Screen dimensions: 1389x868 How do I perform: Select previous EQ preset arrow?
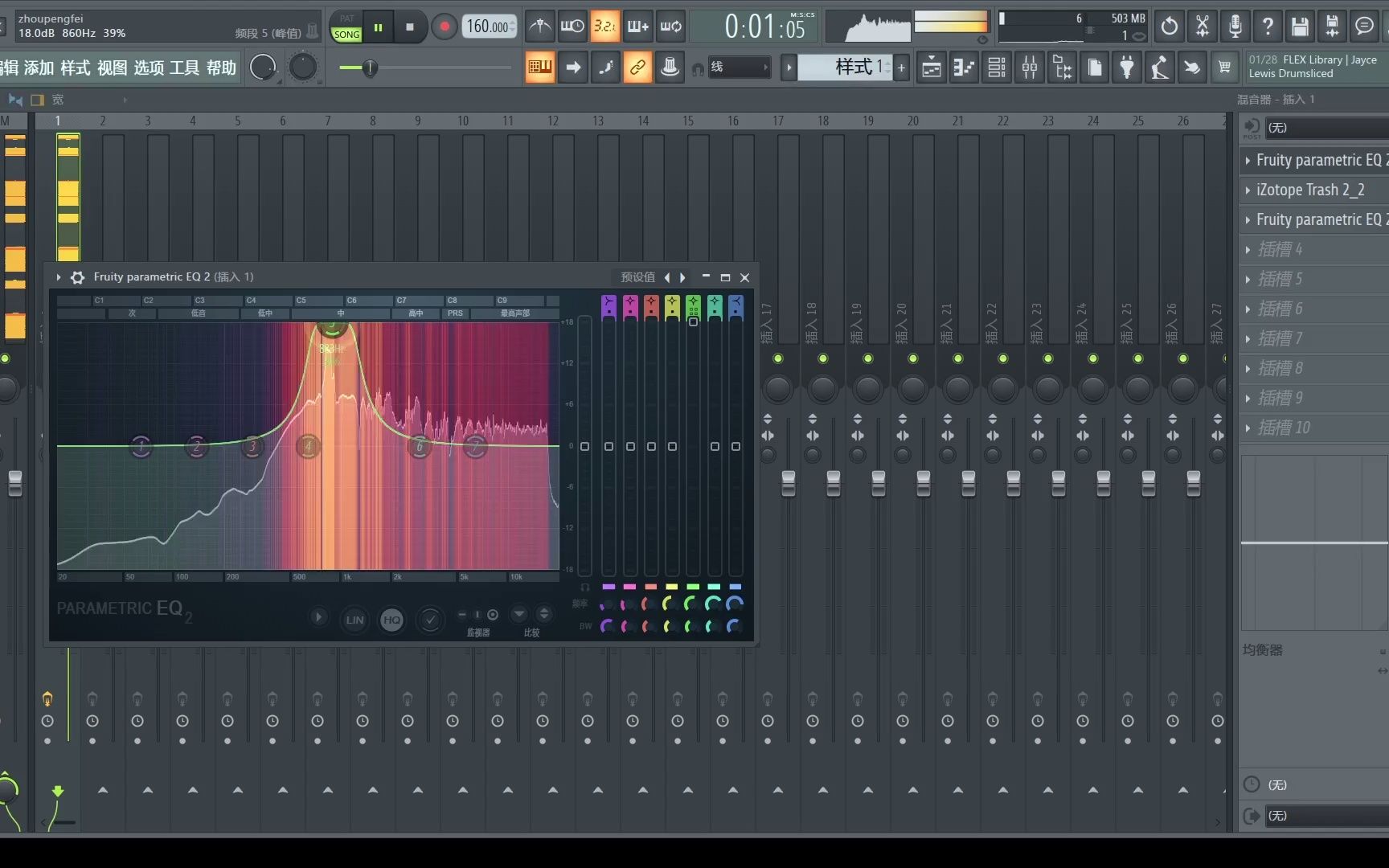[666, 277]
